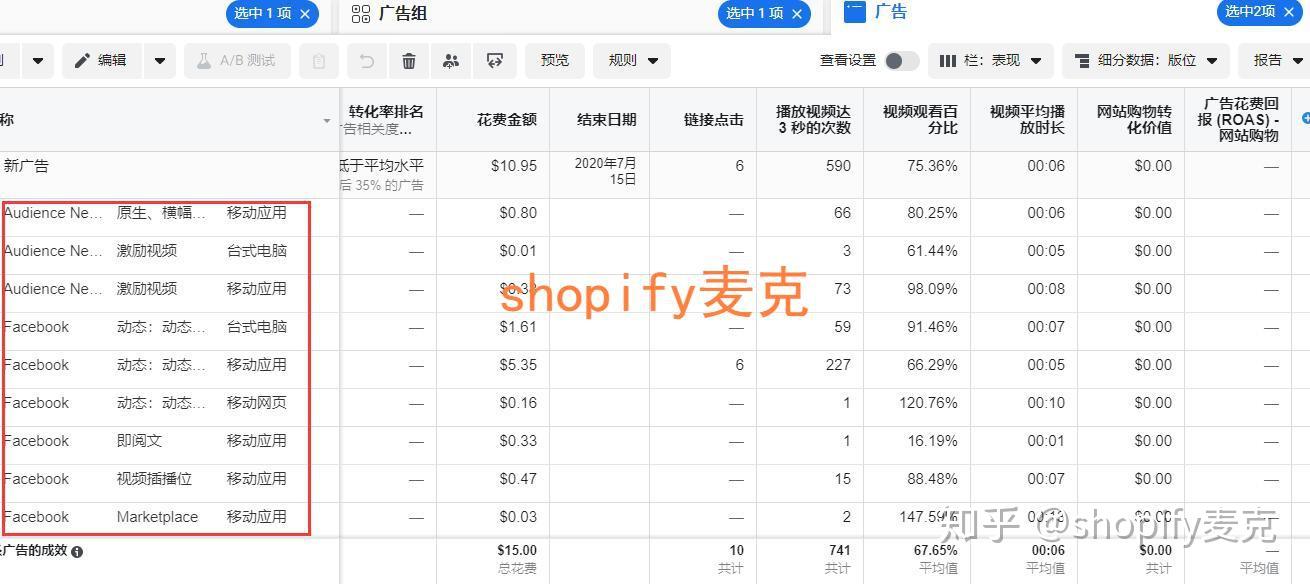This screenshot has width=1310, height=584.
Task: Click 广告花费回报 (ROAS) column header
Action: tap(1238, 120)
